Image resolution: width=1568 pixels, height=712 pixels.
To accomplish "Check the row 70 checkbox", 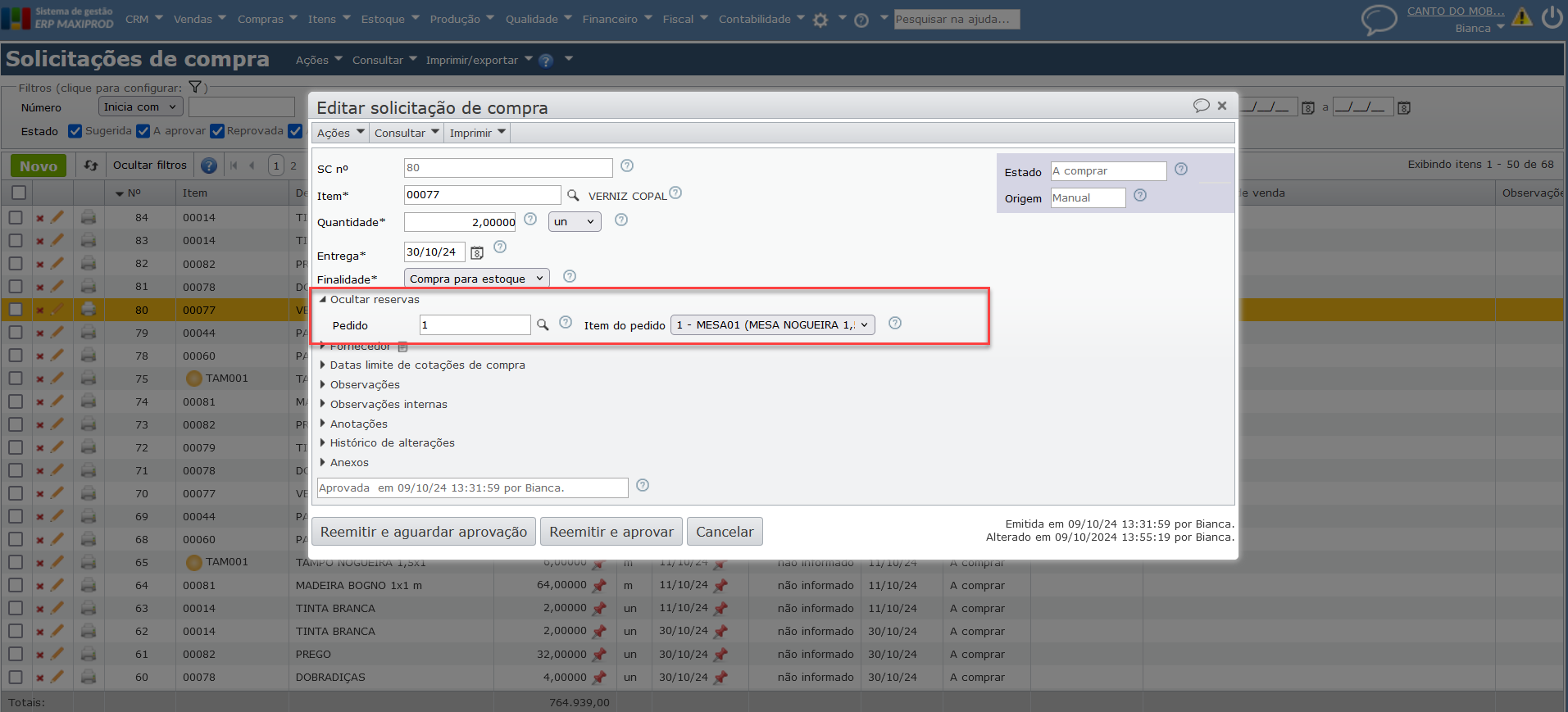I will coord(16,493).
